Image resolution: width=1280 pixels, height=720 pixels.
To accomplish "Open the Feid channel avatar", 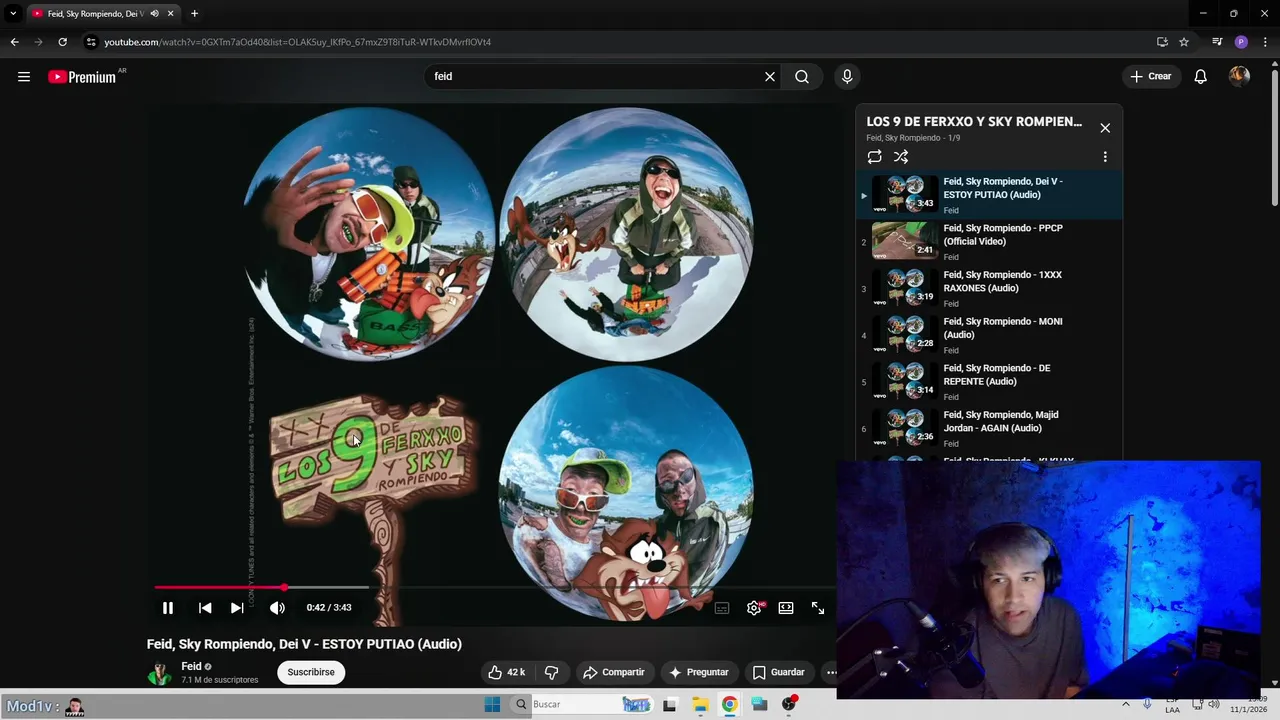I will [159, 673].
